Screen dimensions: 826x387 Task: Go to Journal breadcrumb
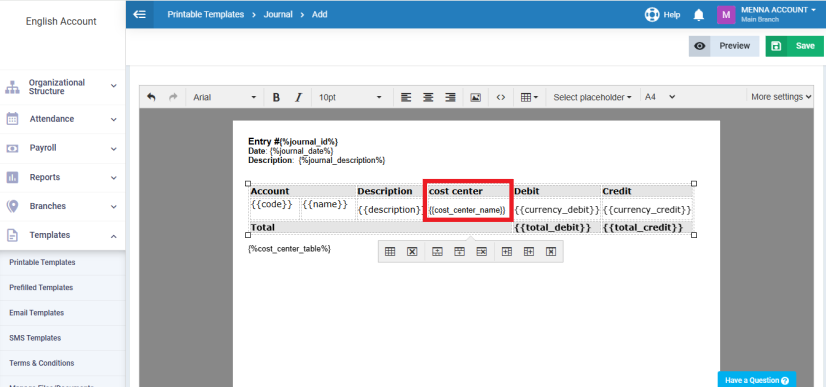tap(278, 15)
